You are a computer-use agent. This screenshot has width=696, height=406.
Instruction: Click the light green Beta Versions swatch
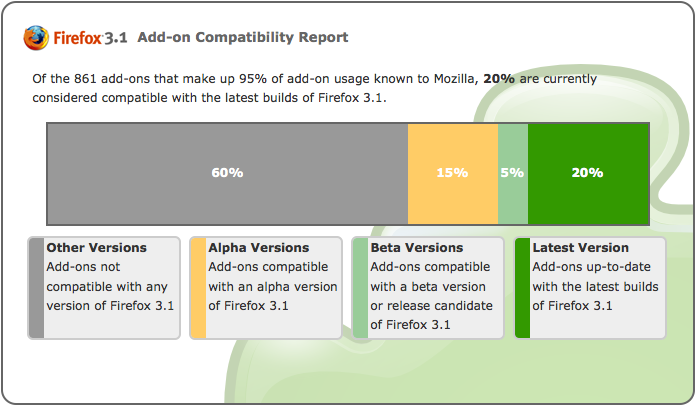(x=360, y=288)
